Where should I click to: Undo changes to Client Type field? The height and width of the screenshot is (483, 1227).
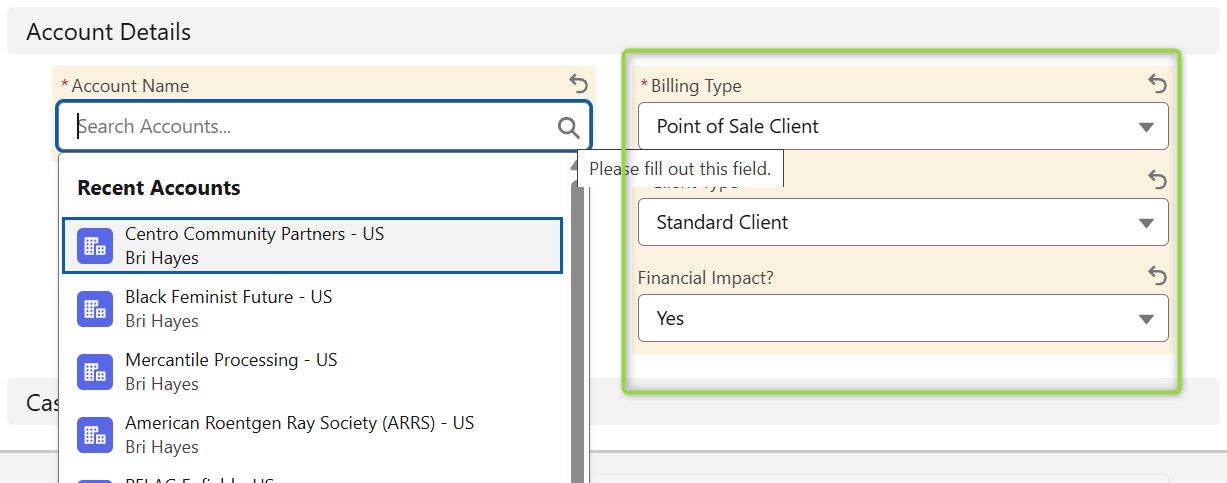pyautogui.click(x=1157, y=179)
